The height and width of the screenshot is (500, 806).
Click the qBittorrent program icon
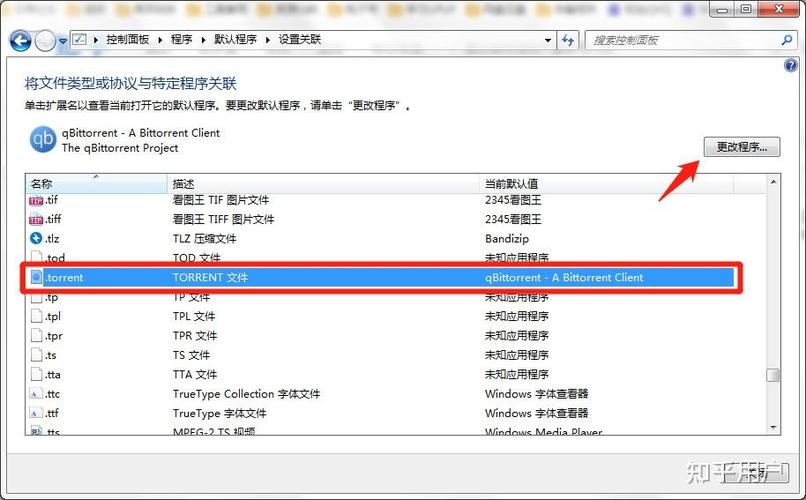point(43,139)
